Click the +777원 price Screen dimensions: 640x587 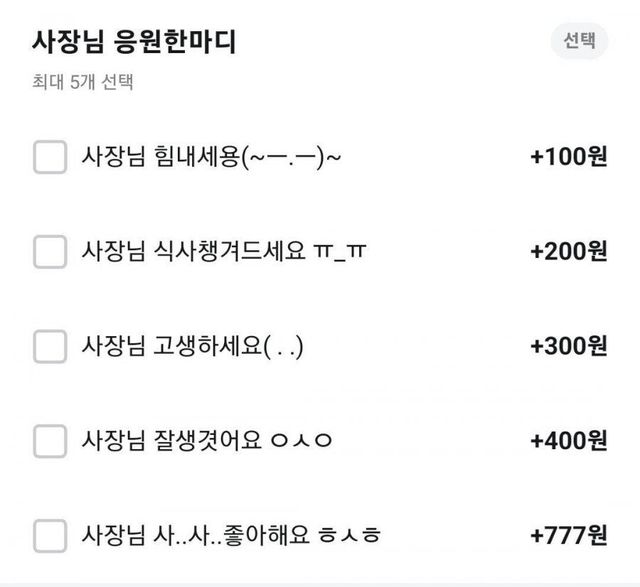[x=568, y=535]
